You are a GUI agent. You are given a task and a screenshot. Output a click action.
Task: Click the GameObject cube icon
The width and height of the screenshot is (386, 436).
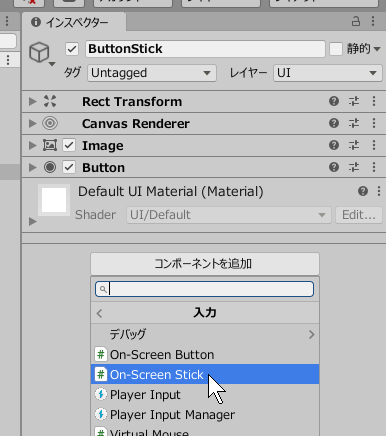pos(39,52)
